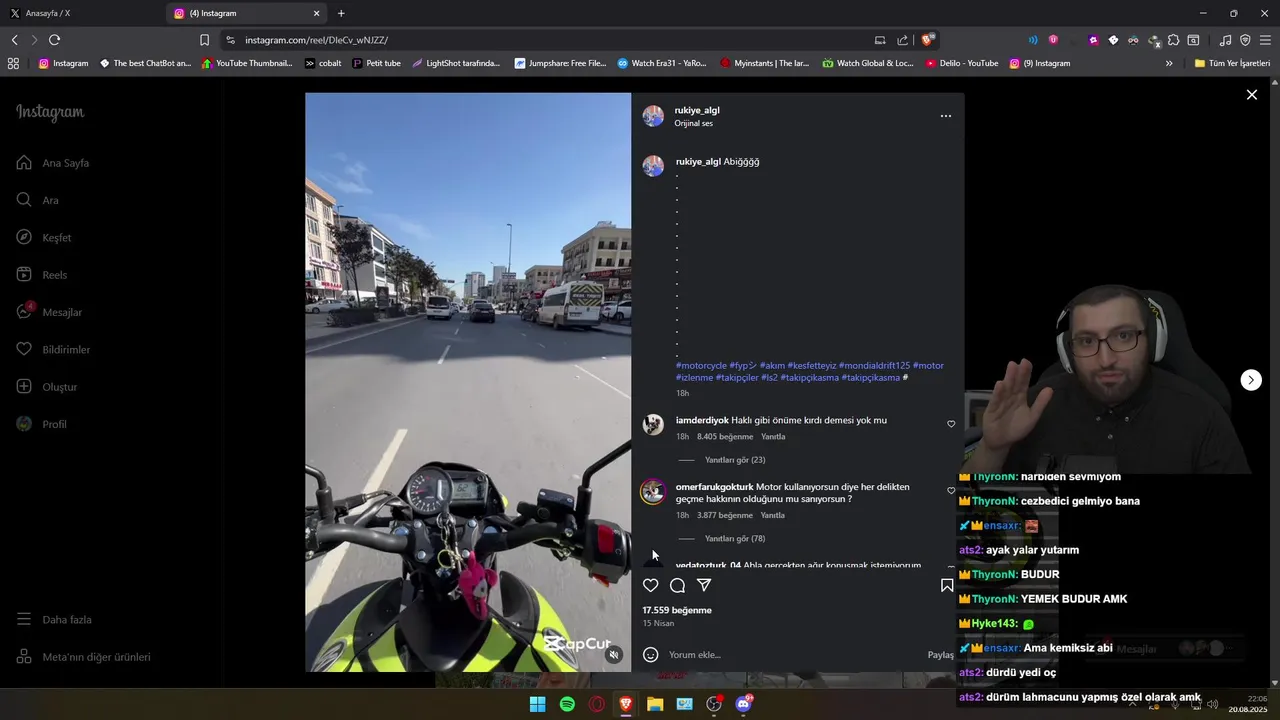This screenshot has width=1280, height=720.
Task: Bookmark this page via the address bar icon
Action: [x=204, y=40]
